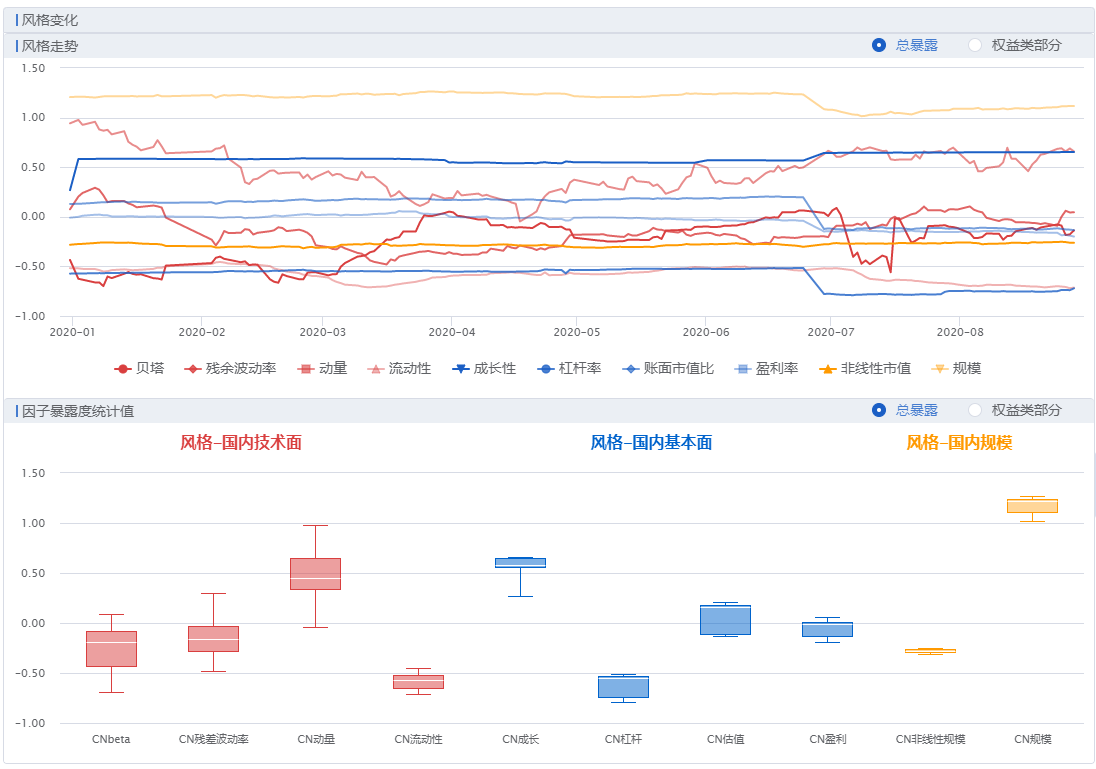This screenshot has width=1096, height=769.
Task: Toggle the 流动性 legend series
Action: click(x=399, y=368)
